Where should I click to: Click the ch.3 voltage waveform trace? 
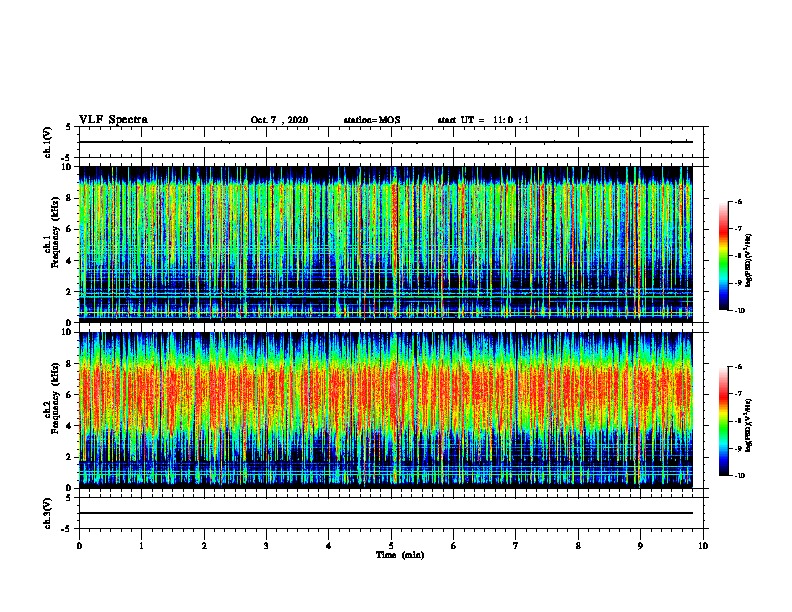[x=385, y=513]
